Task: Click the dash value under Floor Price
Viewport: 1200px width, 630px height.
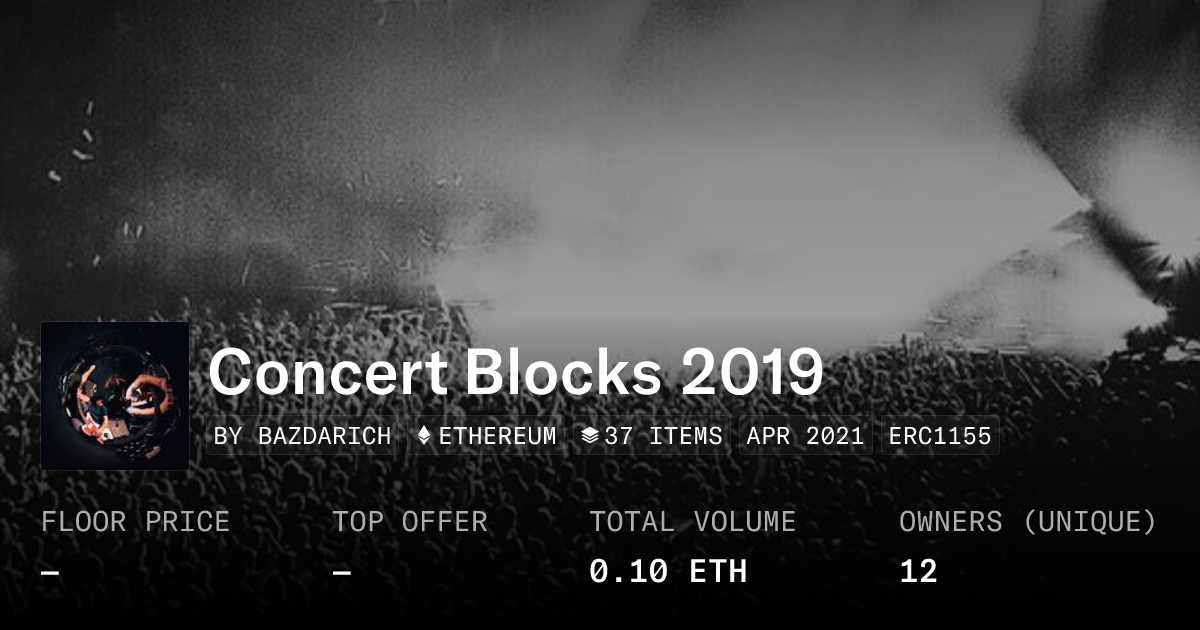Action: (49, 572)
